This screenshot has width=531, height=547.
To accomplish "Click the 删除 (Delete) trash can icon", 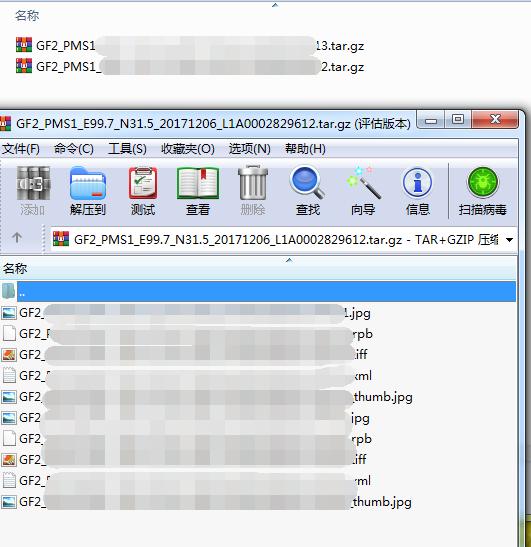I will pos(253,191).
